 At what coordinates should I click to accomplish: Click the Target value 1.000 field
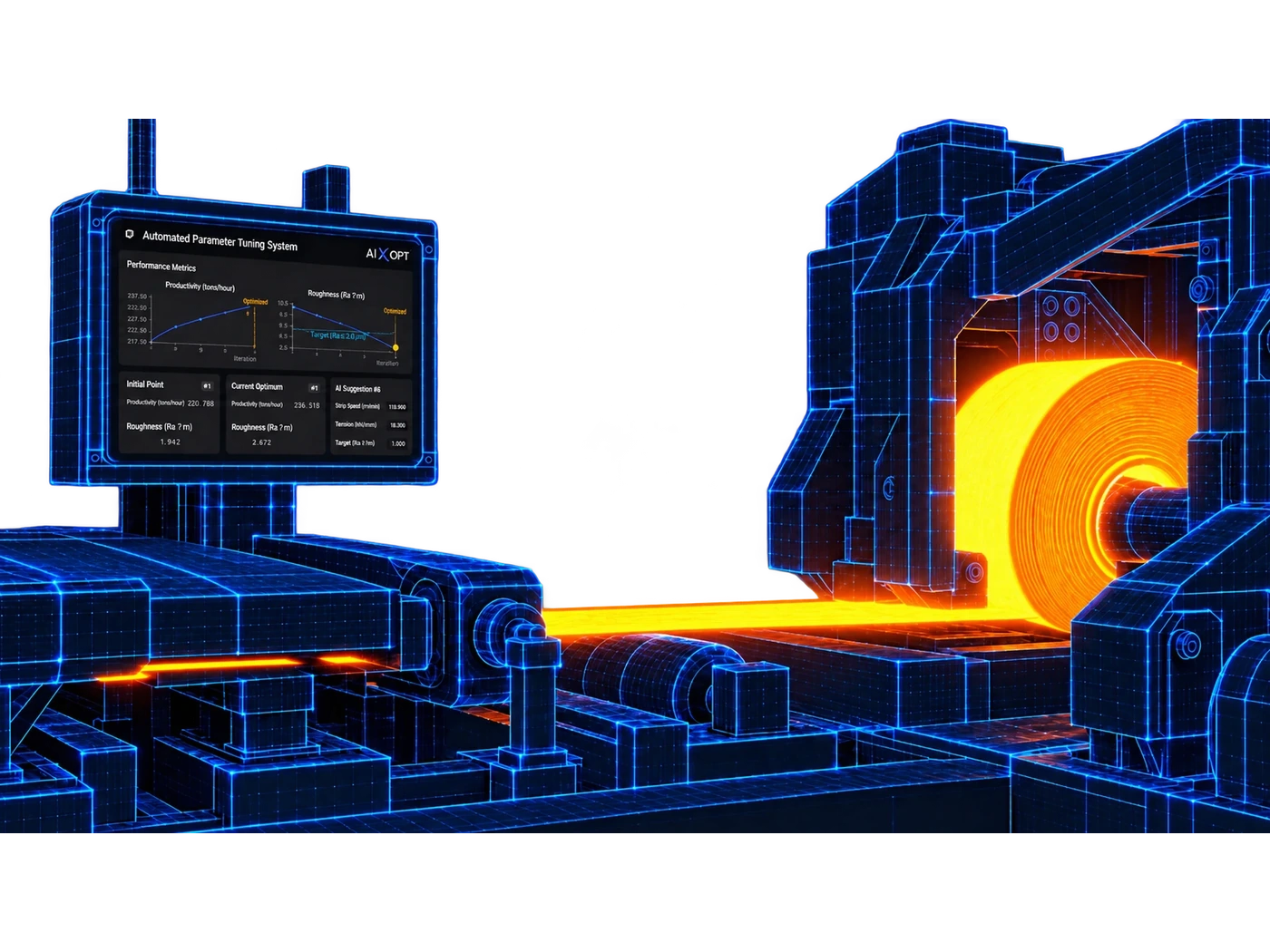coord(398,443)
